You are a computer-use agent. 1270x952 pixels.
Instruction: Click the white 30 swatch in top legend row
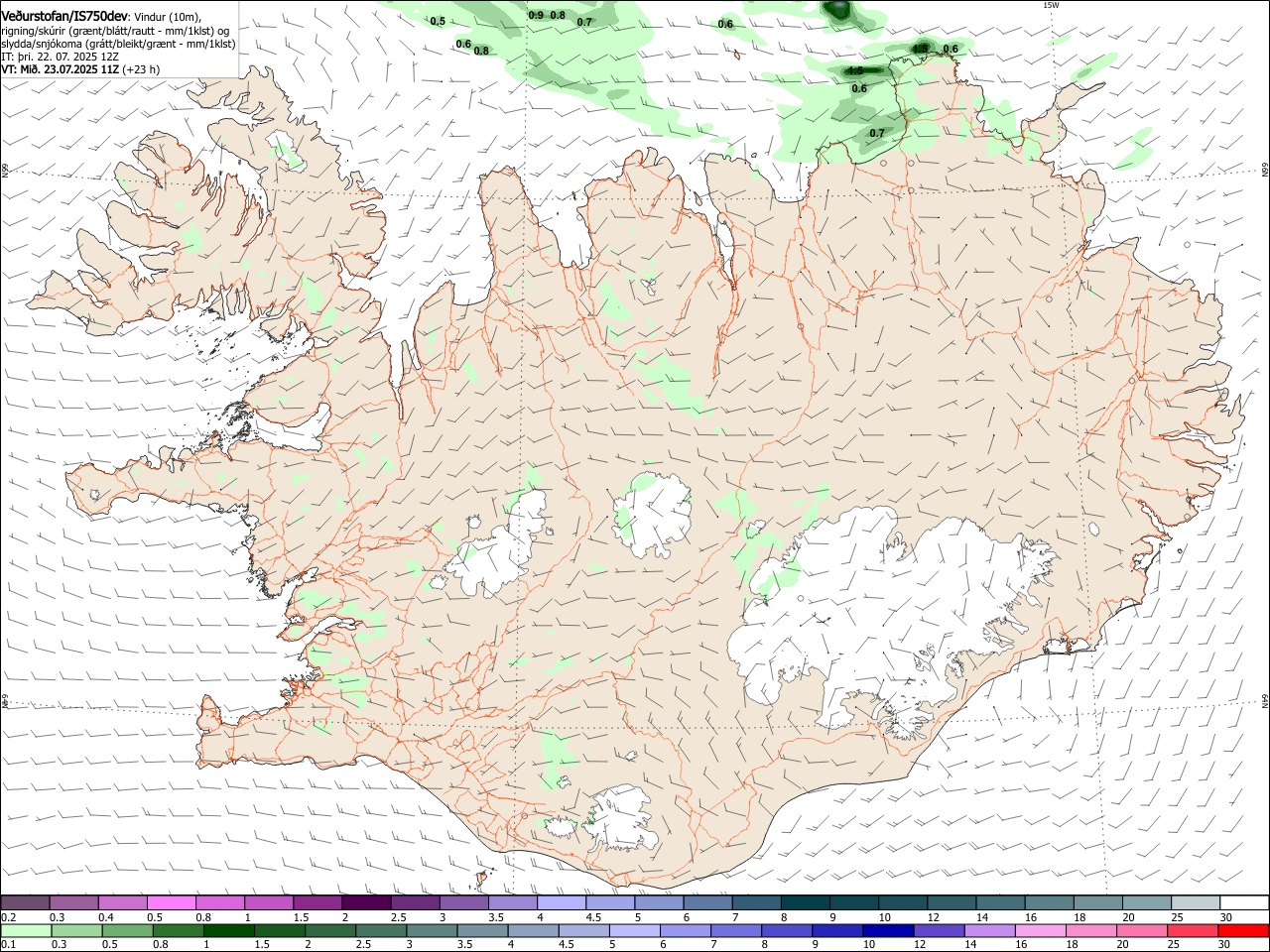(x=1244, y=902)
